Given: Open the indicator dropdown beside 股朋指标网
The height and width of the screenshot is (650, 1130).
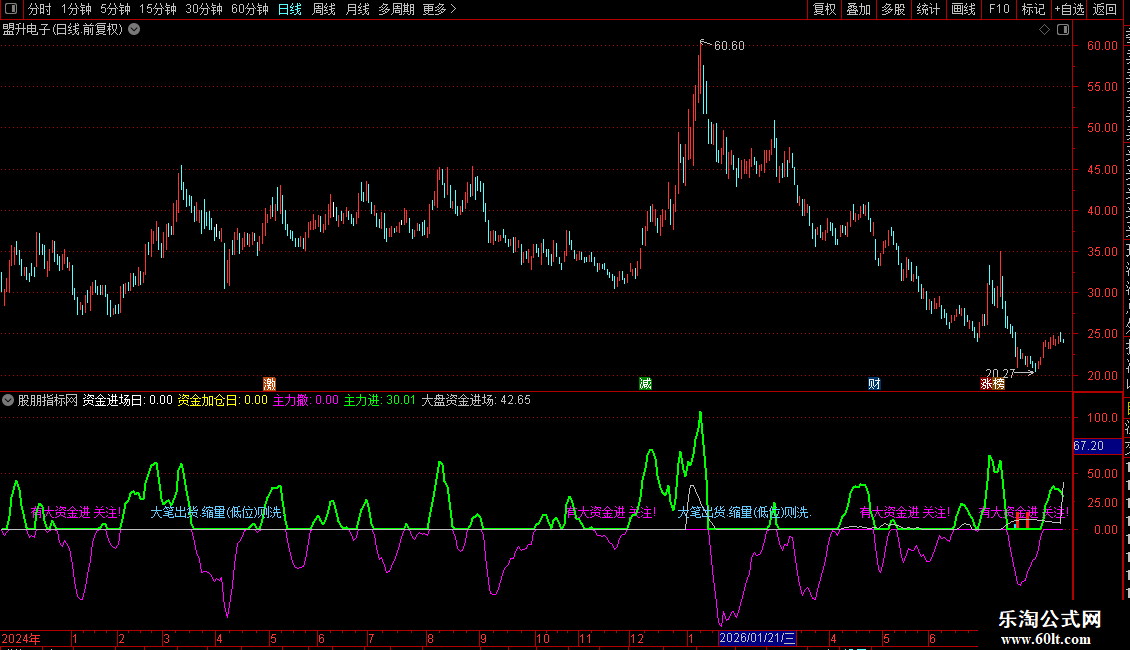Looking at the screenshot, I should point(8,400).
